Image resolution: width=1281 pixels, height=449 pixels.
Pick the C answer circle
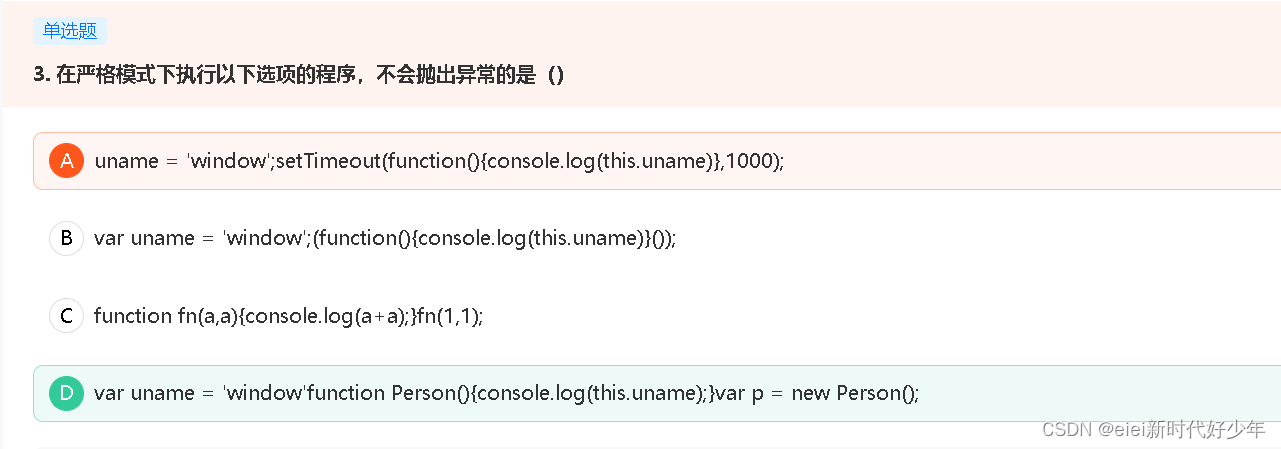click(66, 316)
